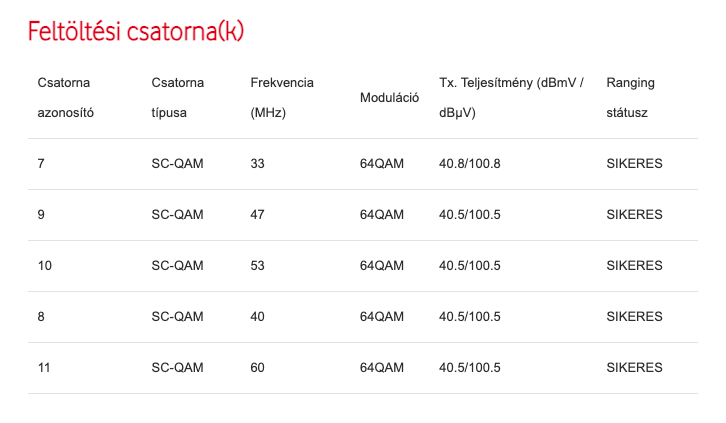Click the Moduláció column header
The width and height of the screenshot is (726, 423).
click(x=389, y=98)
